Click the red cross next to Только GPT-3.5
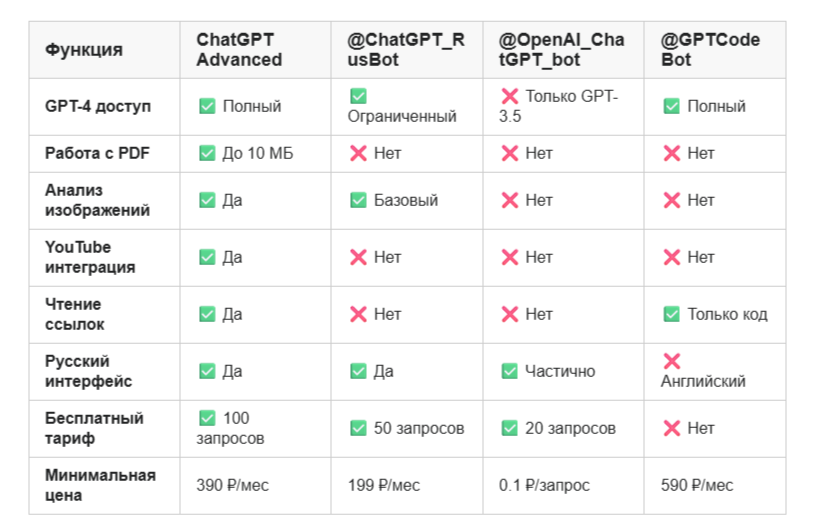Screen dimensions: 819x519 (x=509, y=96)
